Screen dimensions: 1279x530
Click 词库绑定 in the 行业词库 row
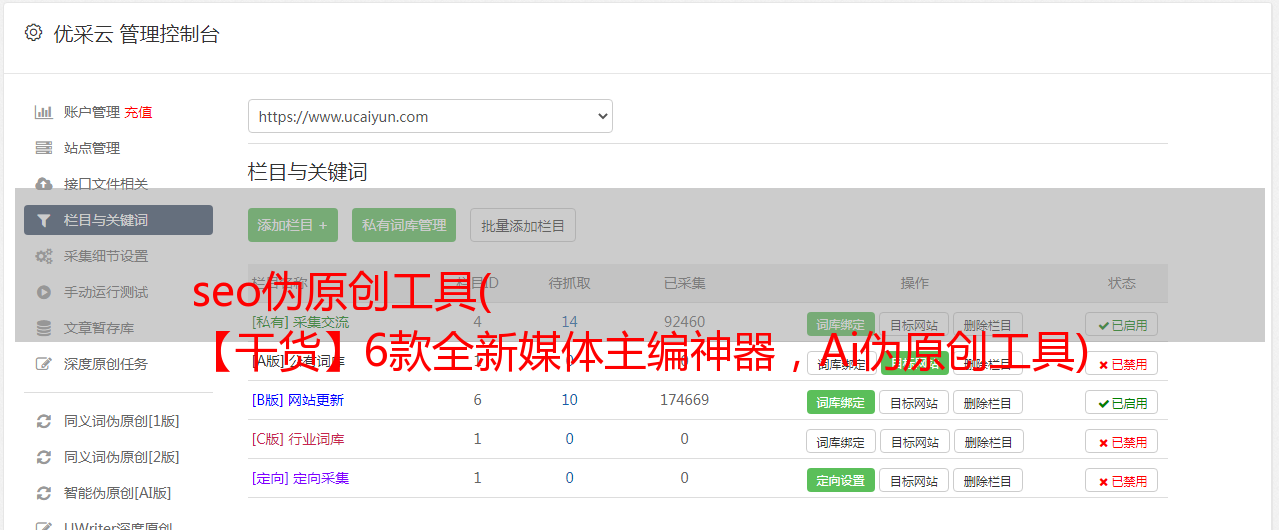coord(841,441)
